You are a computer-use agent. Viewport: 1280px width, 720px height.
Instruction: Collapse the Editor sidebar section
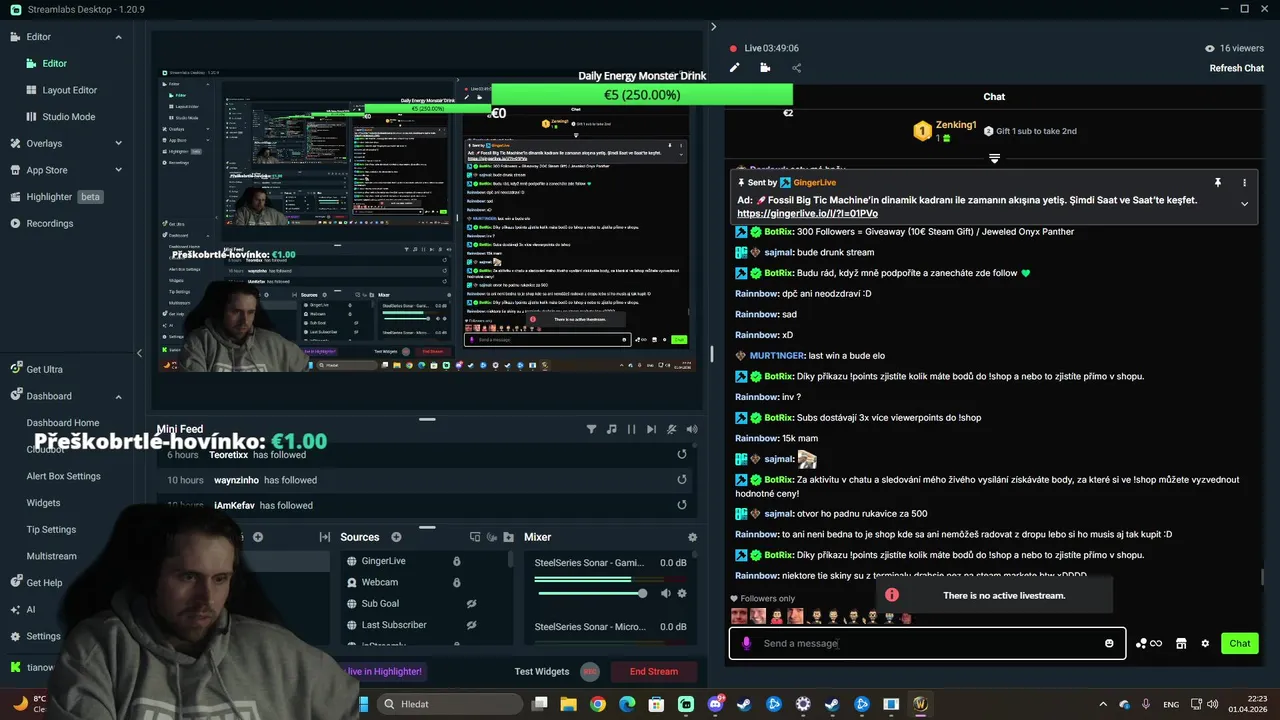118,37
